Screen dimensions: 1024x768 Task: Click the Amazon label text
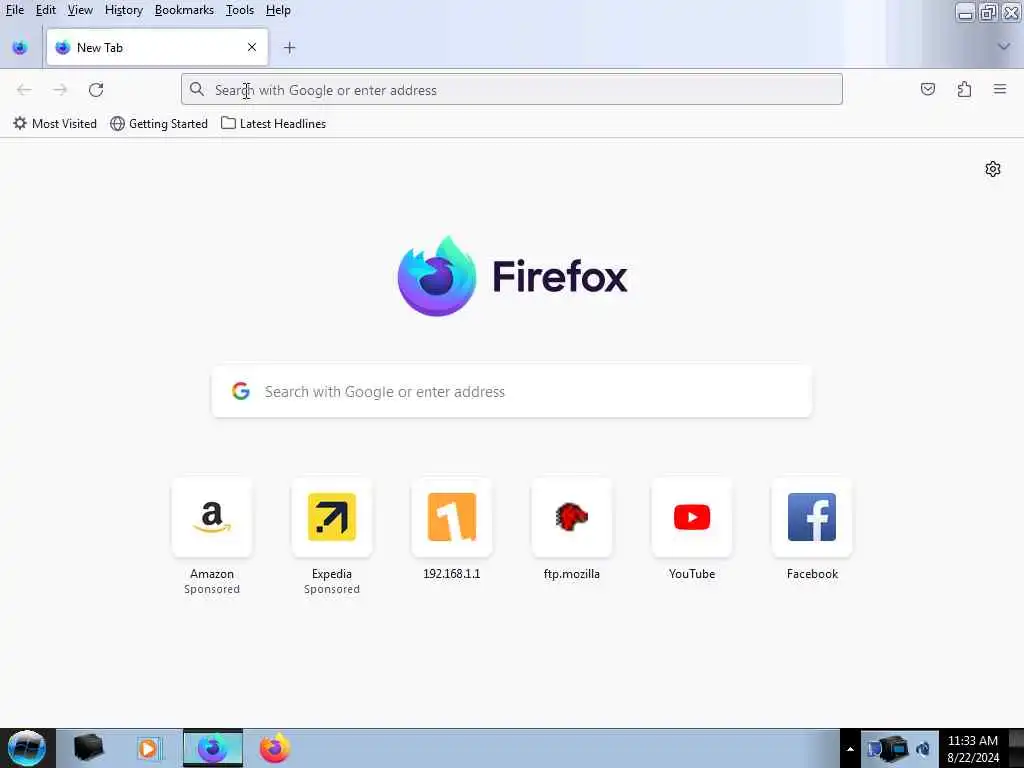tap(212, 573)
